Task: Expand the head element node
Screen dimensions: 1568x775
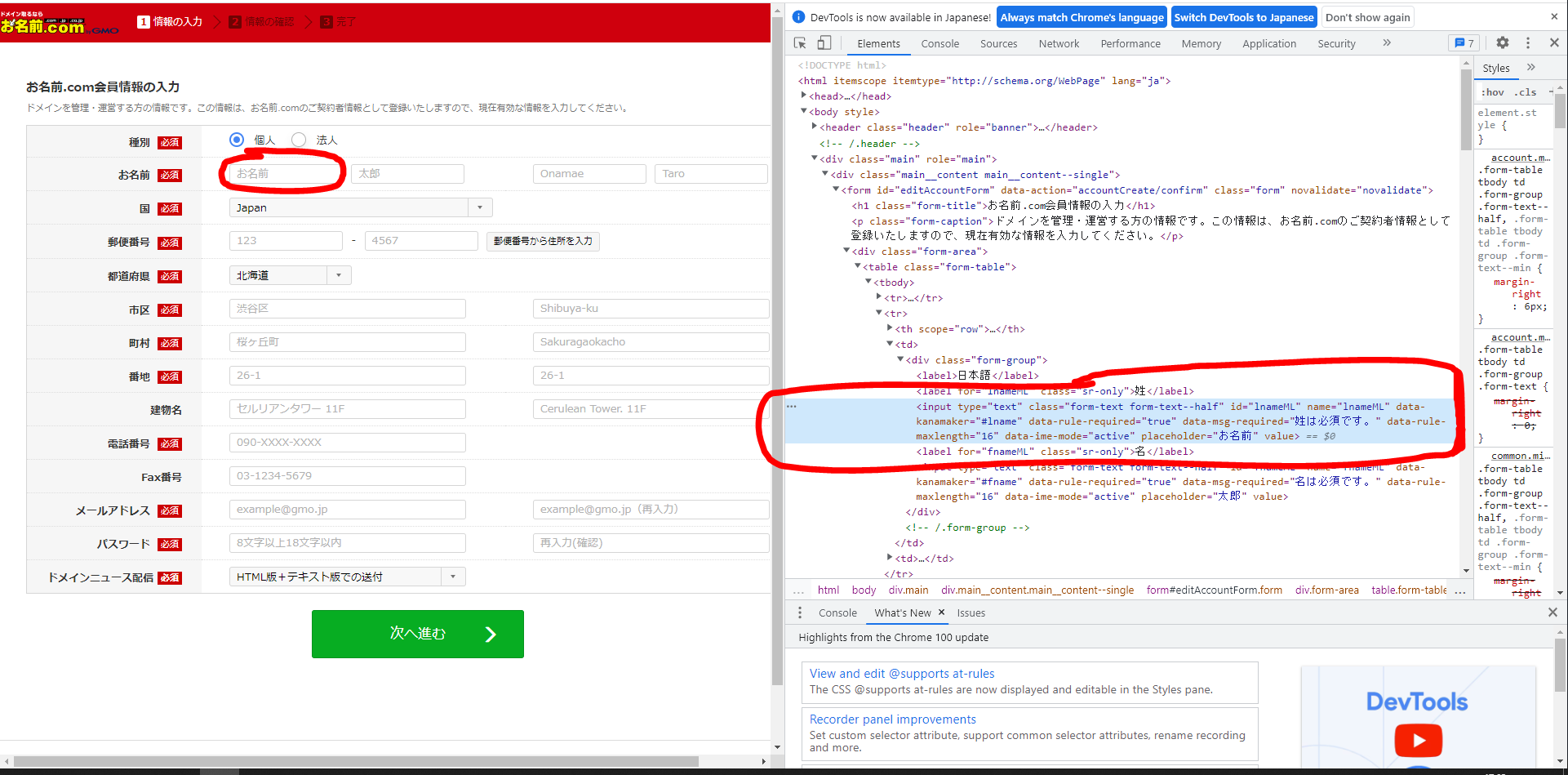Action: (804, 96)
